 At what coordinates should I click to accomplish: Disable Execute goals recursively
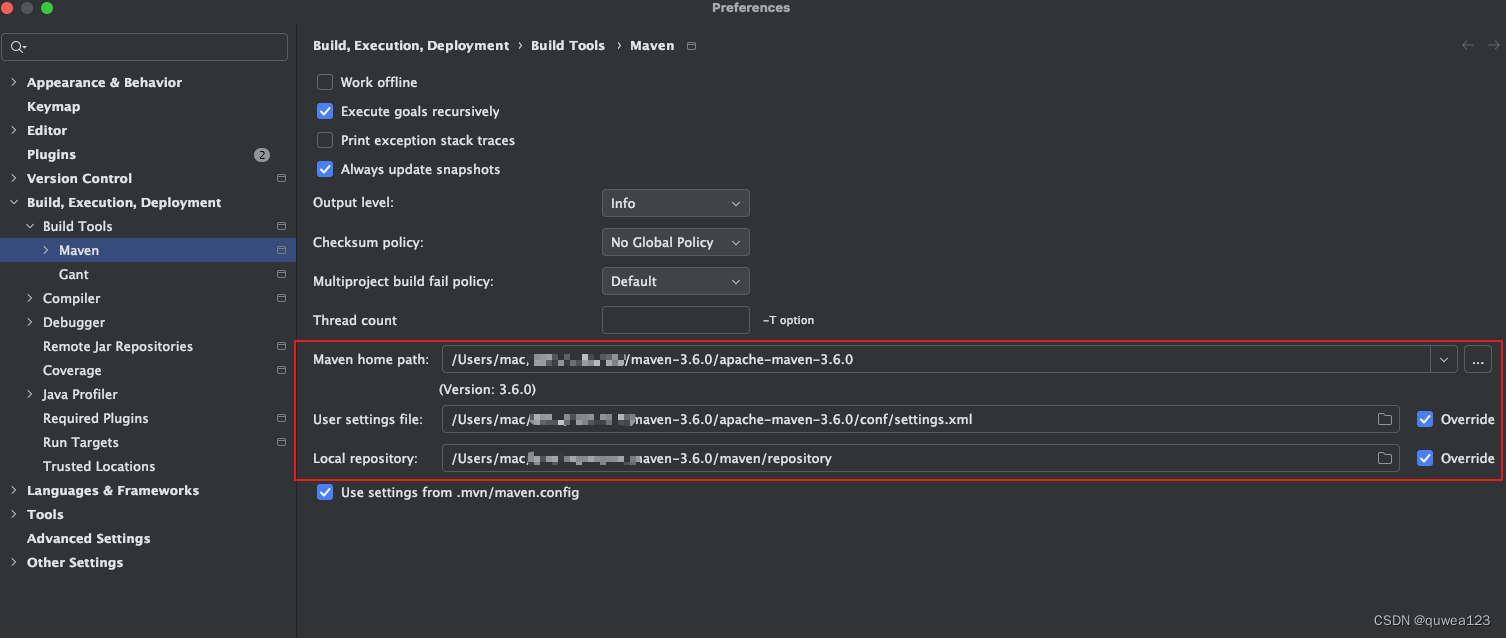[325, 111]
